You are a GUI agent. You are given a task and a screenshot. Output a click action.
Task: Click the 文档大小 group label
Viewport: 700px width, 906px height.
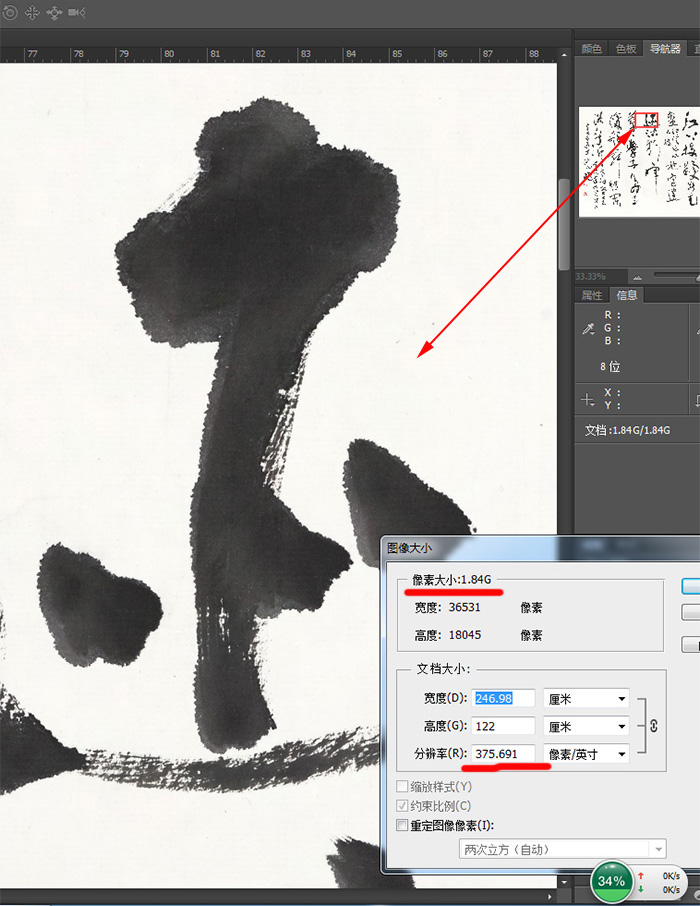(443, 669)
